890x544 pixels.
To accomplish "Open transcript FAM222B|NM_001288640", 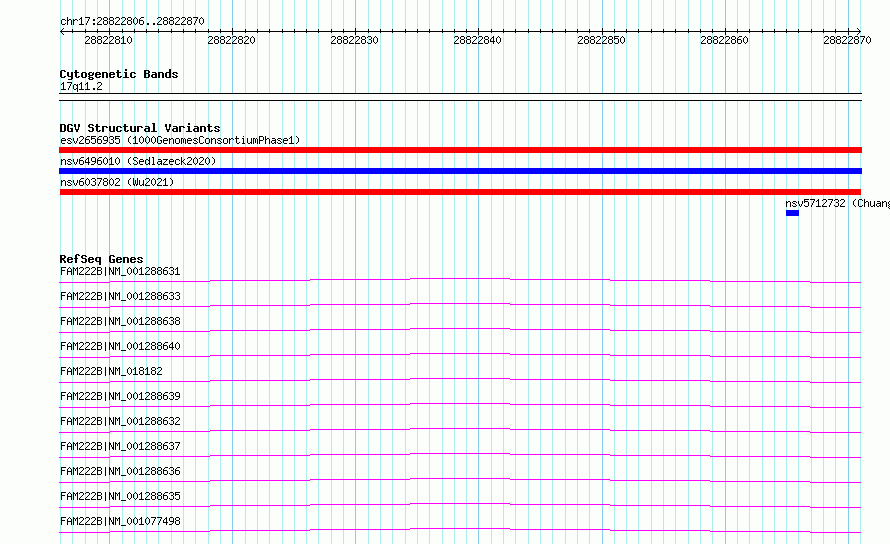I will coord(120,346).
